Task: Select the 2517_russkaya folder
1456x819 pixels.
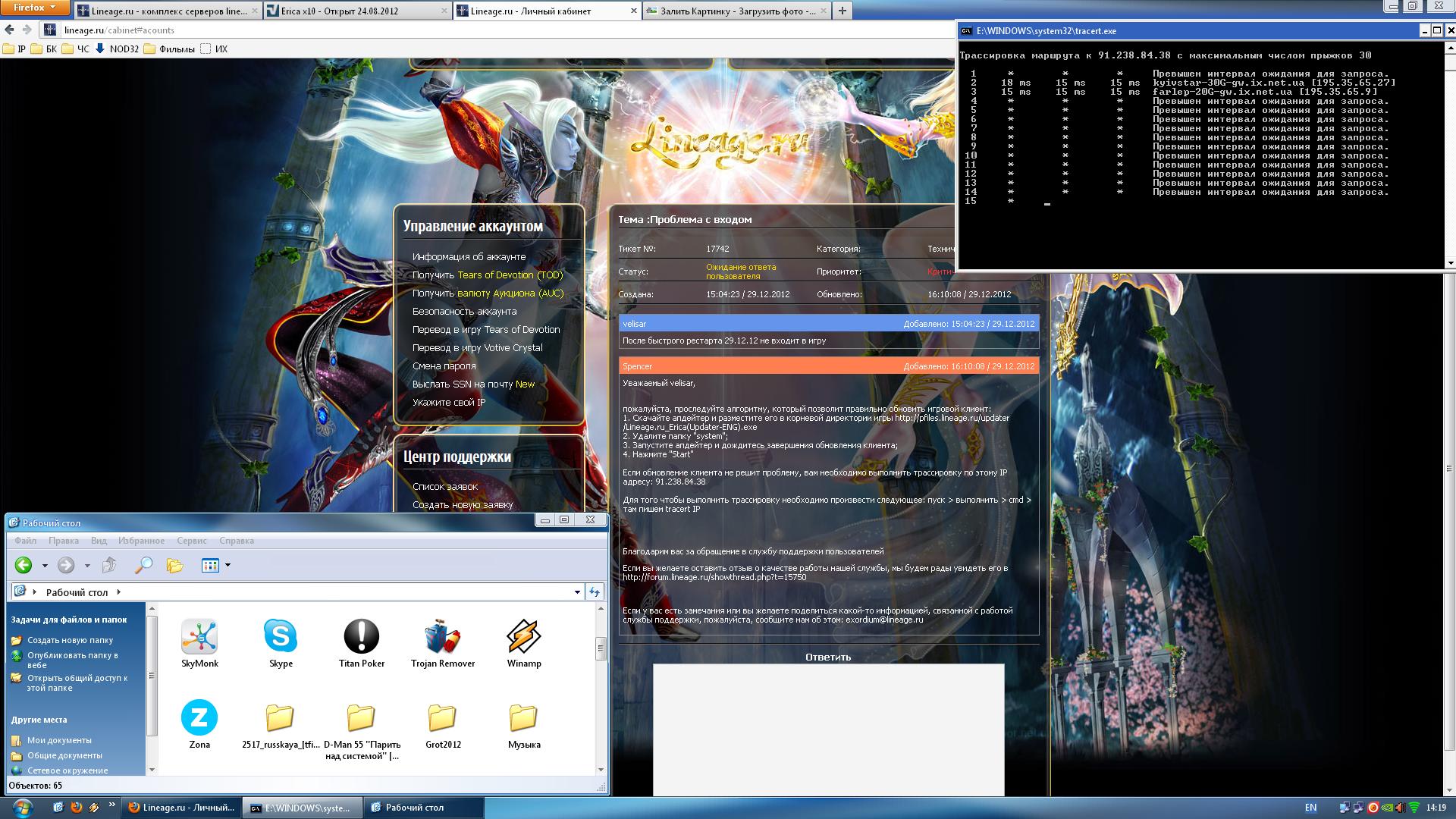Action: tap(281, 717)
